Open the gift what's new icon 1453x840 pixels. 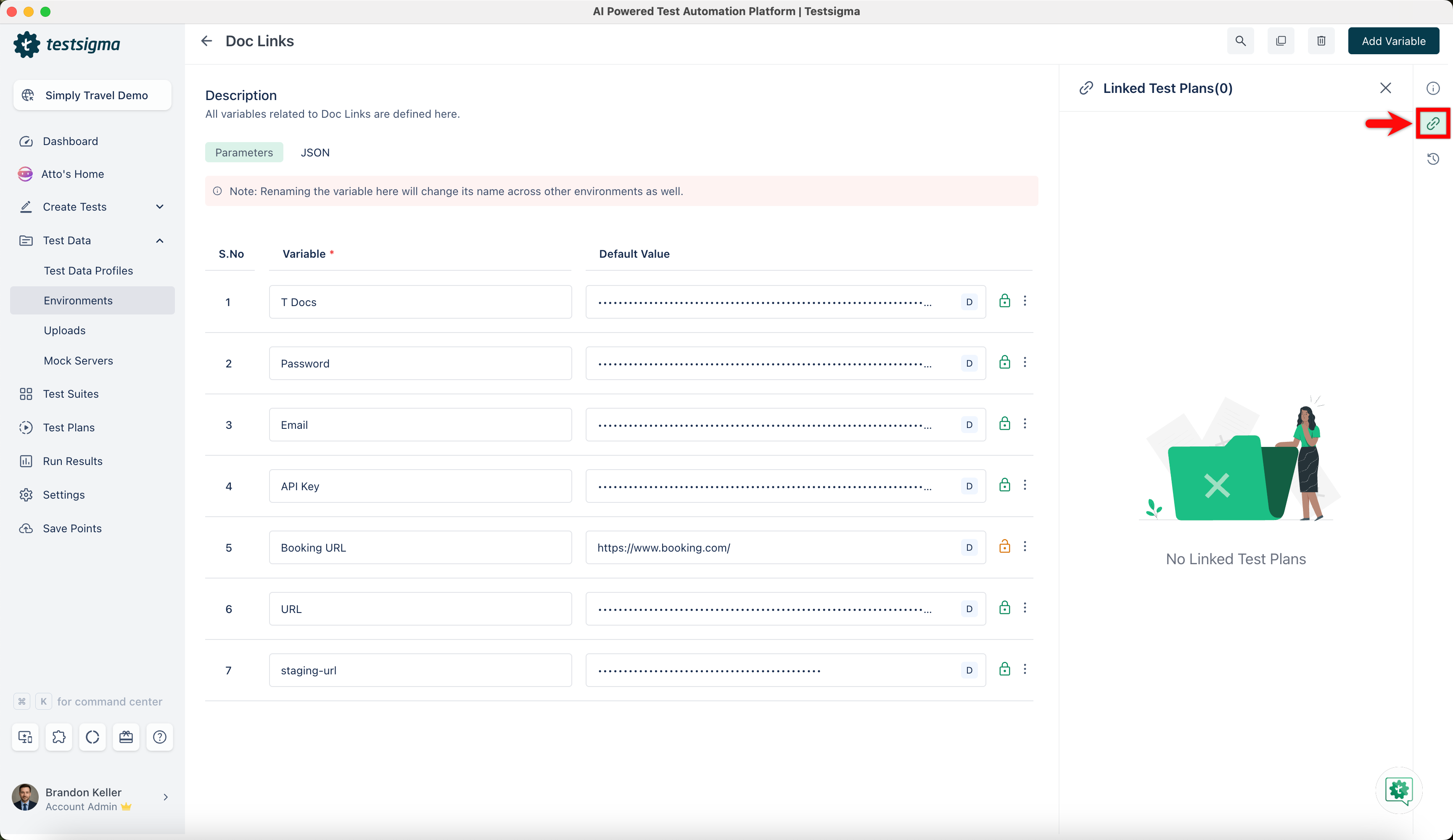(126, 737)
